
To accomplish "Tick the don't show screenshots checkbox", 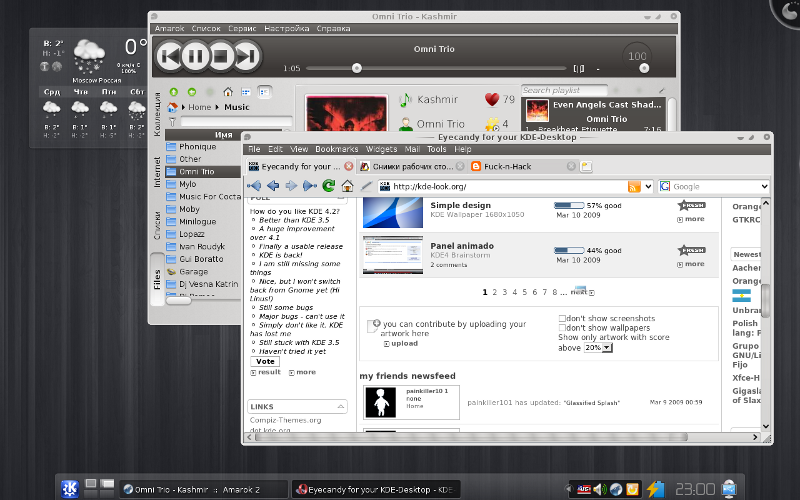I will pyautogui.click(x=562, y=318).
